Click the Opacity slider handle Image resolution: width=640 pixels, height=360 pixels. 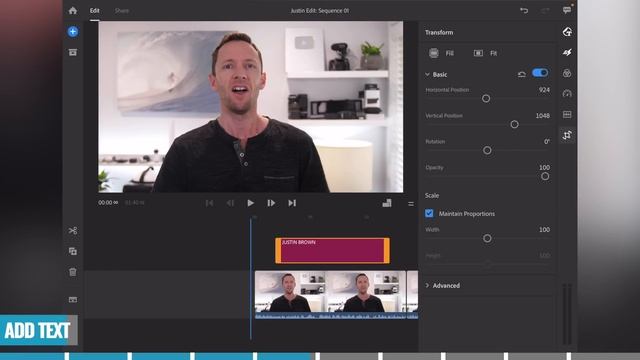pyautogui.click(x=545, y=176)
